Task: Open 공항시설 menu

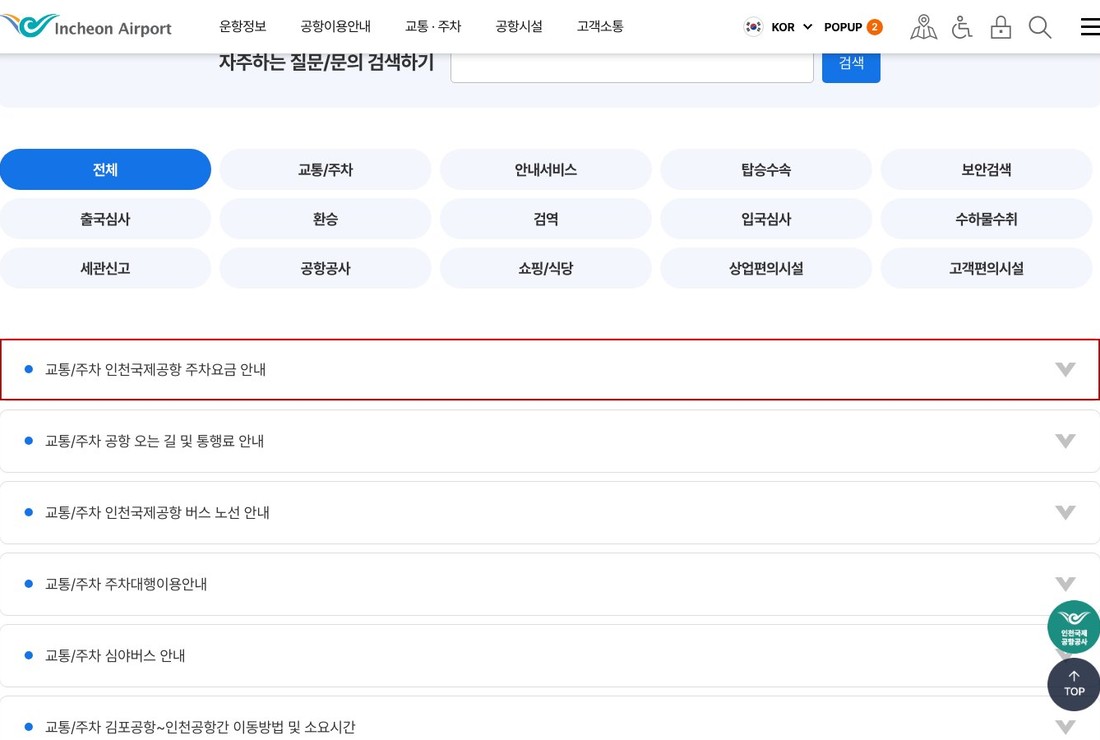Action: (519, 27)
